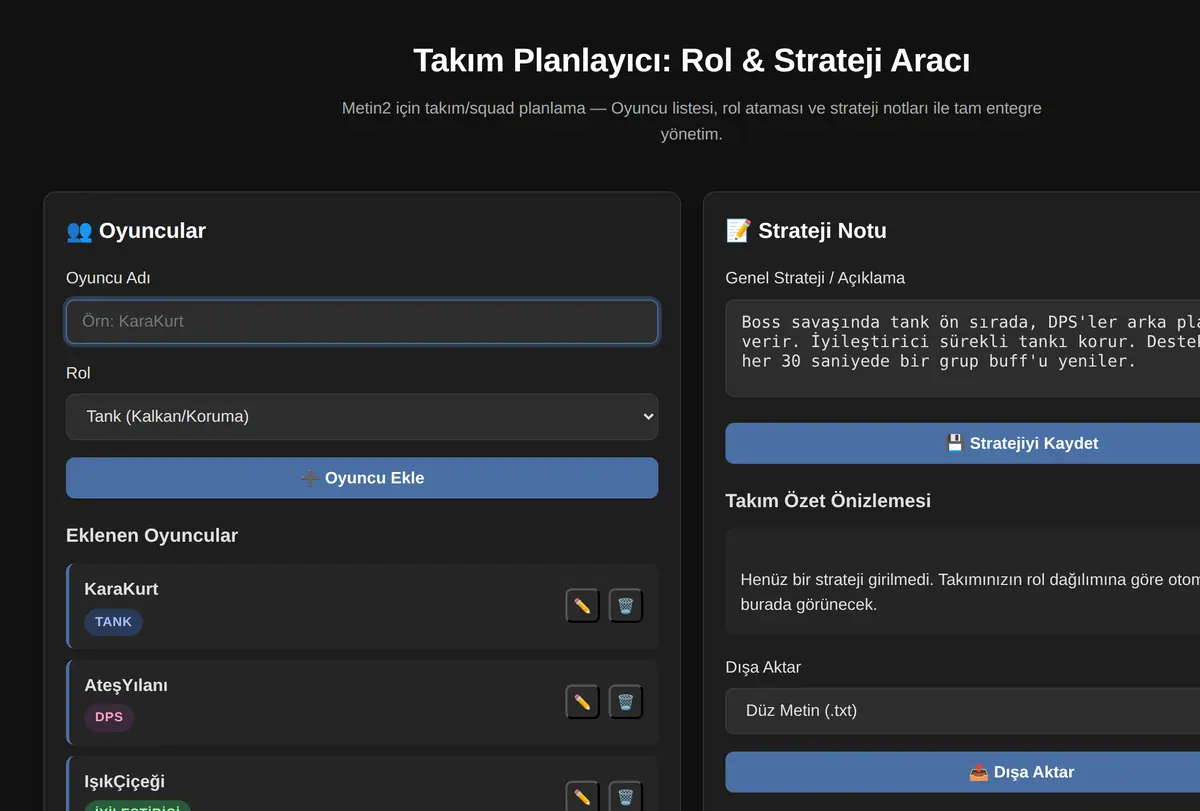Click the Oyuncular panel heading
This screenshot has width=1200, height=811.
[136, 231]
